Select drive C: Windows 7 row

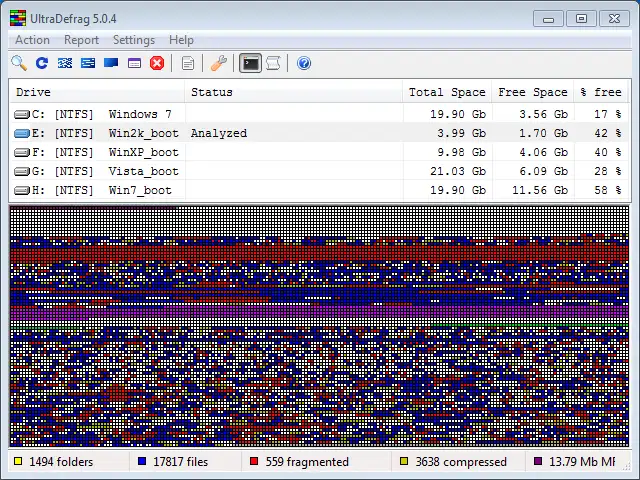[x=320, y=114]
